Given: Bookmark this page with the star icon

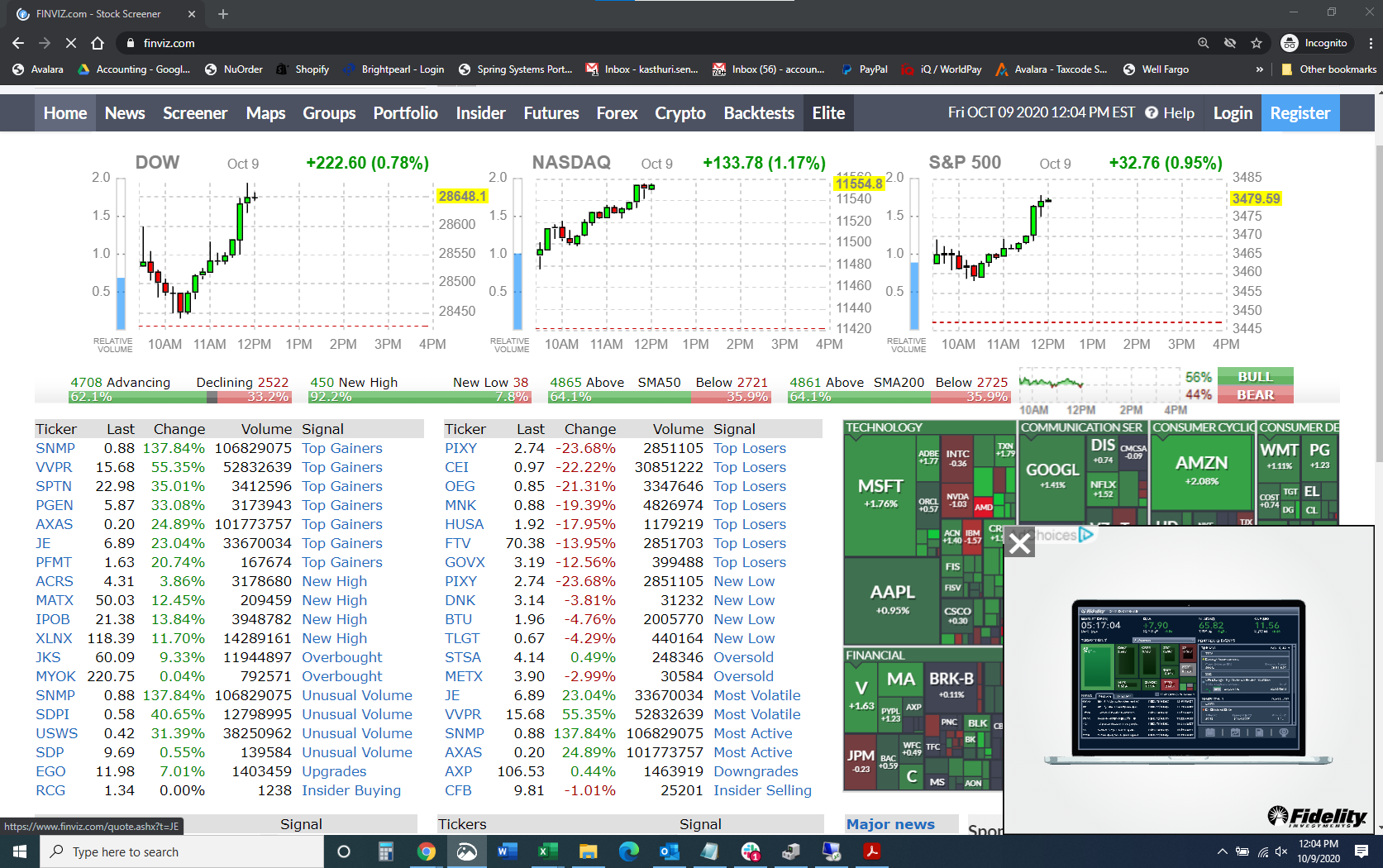Looking at the screenshot, I should tap(1257, 43).
